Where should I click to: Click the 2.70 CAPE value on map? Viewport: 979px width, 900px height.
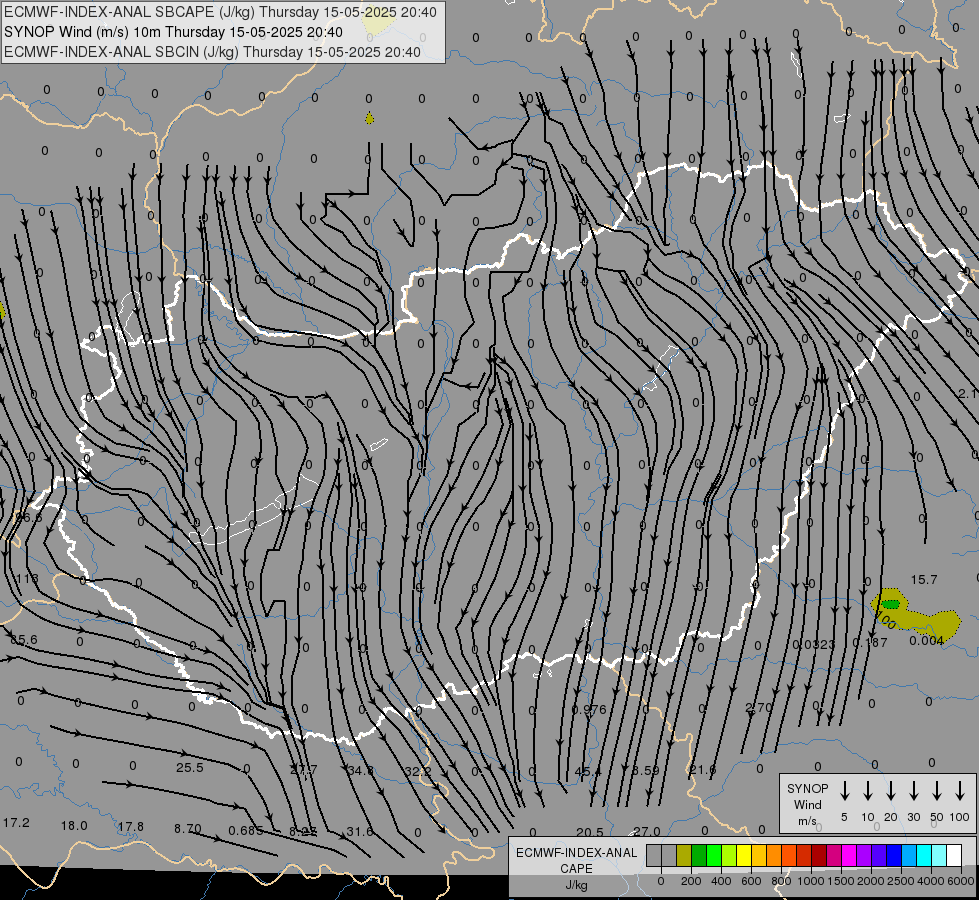[759, 708]
